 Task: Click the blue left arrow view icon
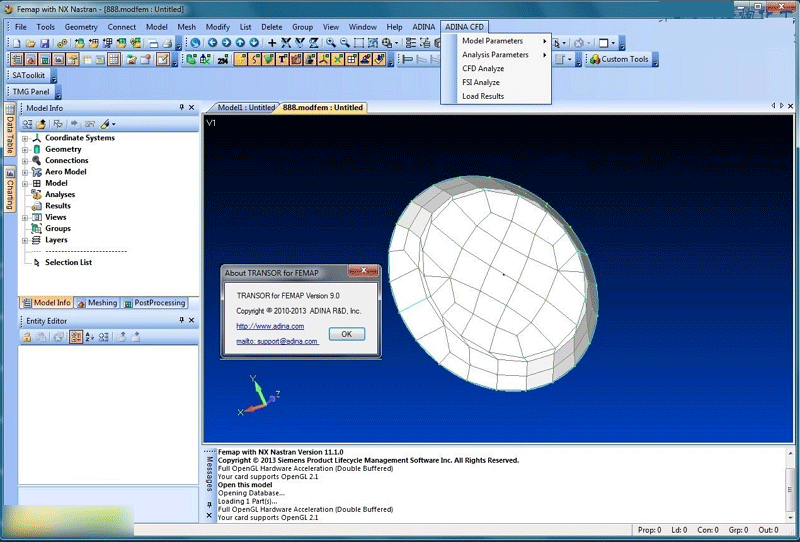[x=212, y=43]
